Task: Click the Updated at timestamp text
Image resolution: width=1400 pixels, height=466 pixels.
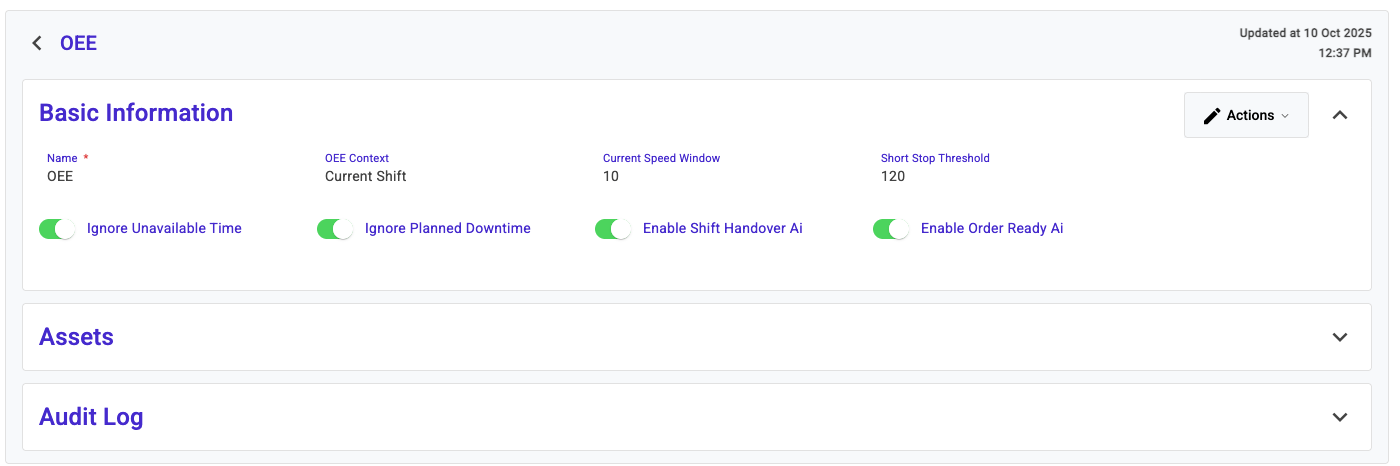Action: tap(1305, 42)
